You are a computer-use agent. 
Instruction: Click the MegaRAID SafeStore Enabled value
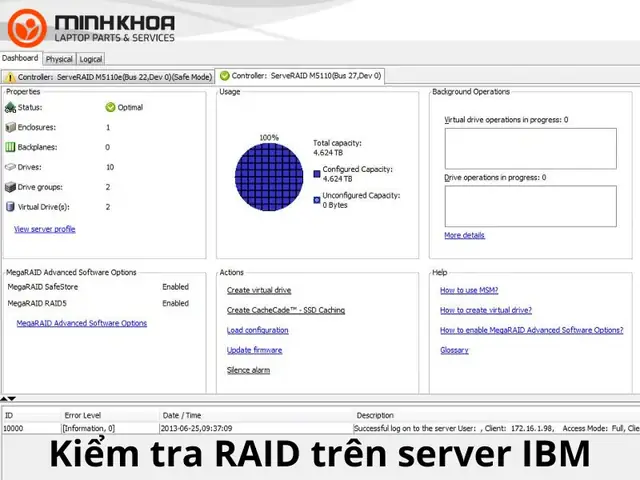(176, 287)
